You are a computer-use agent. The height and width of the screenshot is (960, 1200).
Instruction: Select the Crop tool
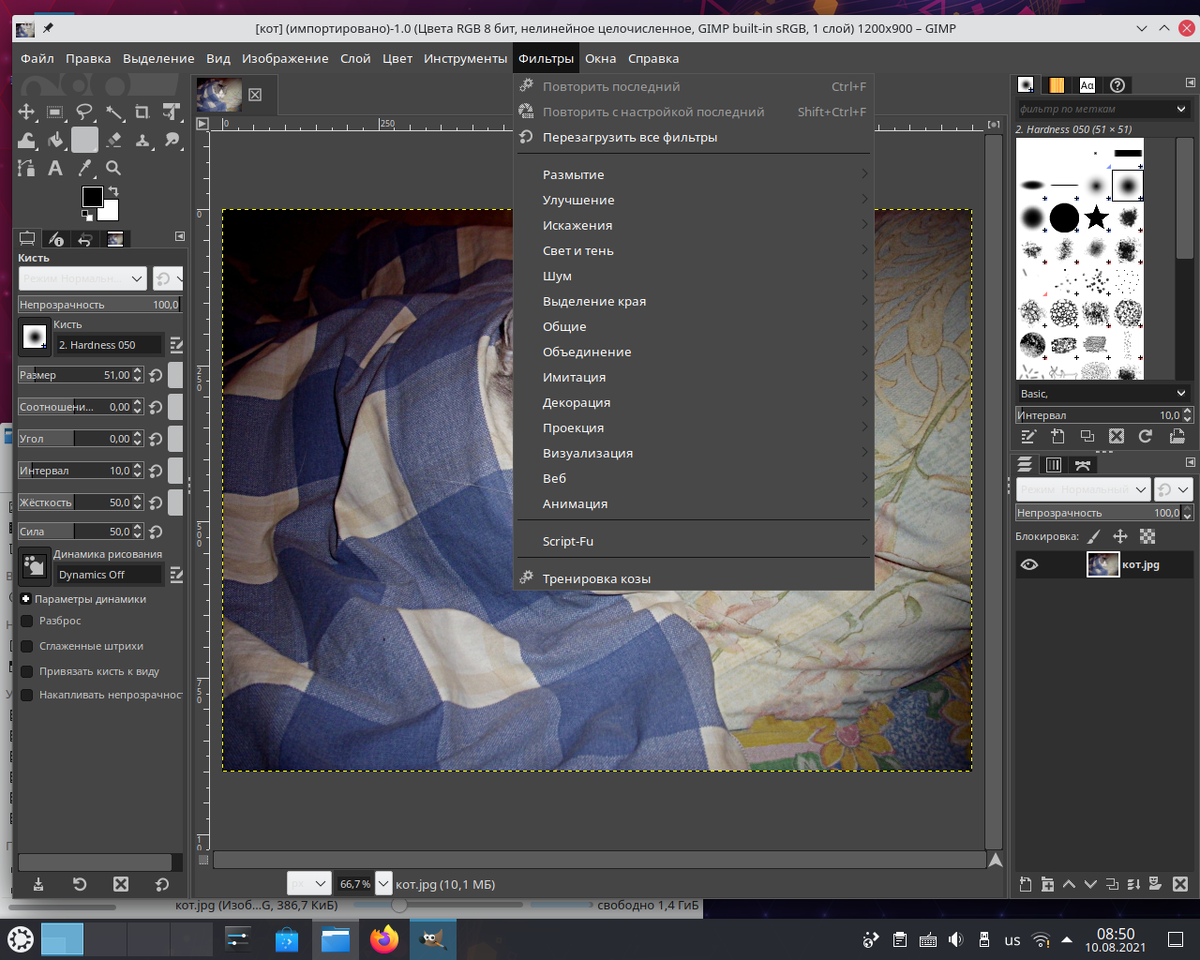click(x=143, y=112)
